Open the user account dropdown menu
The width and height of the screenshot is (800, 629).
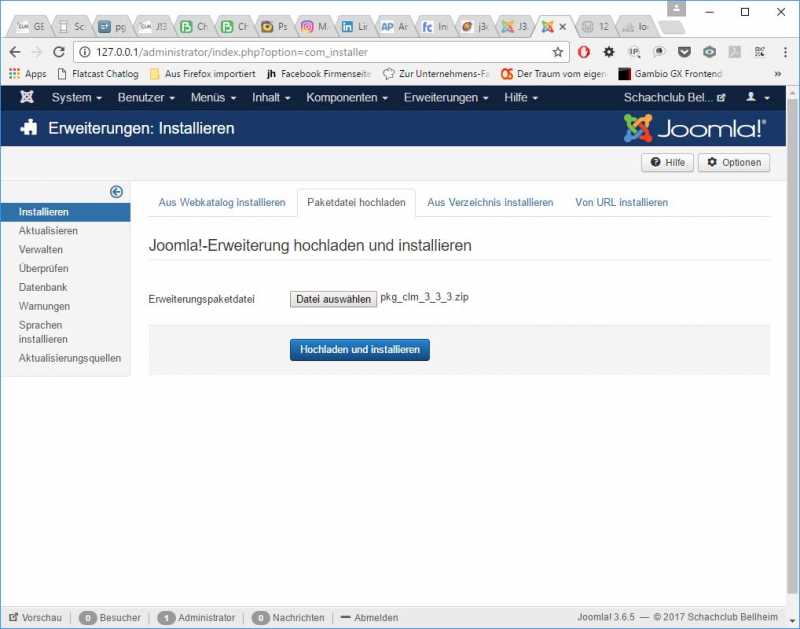coord(757,97)
